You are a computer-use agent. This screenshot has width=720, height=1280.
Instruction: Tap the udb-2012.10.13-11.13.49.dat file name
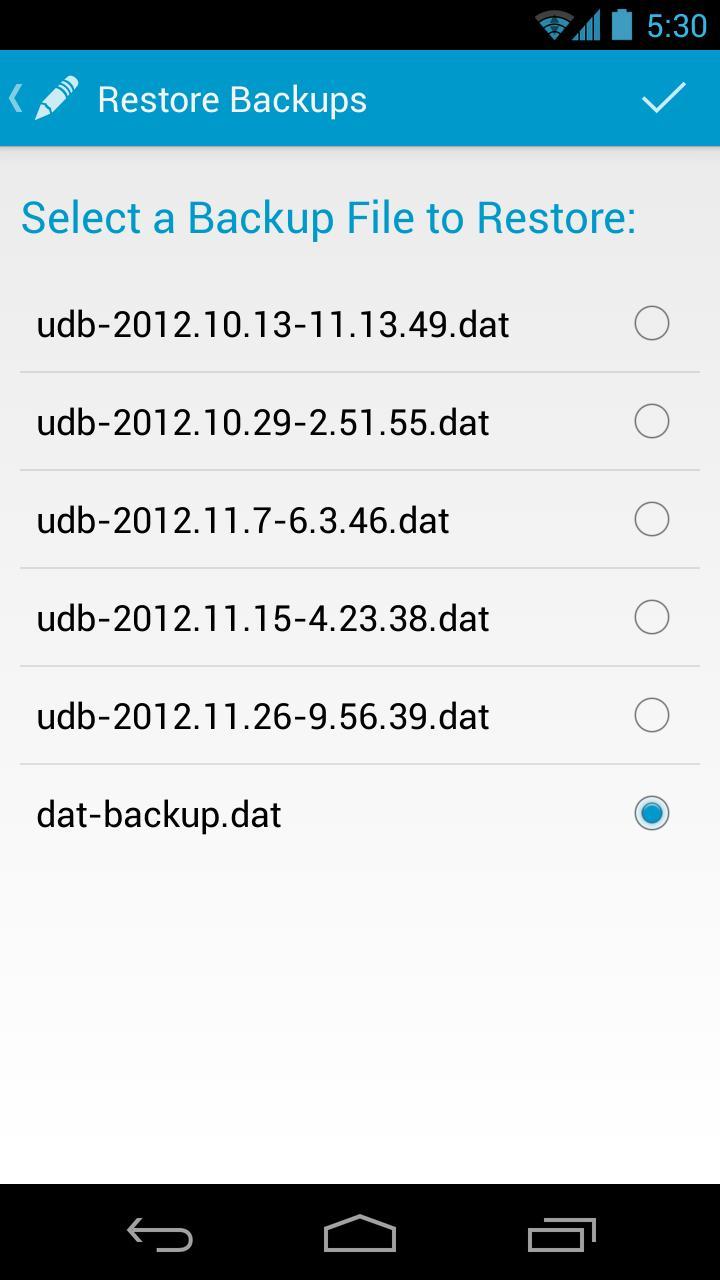273,325
